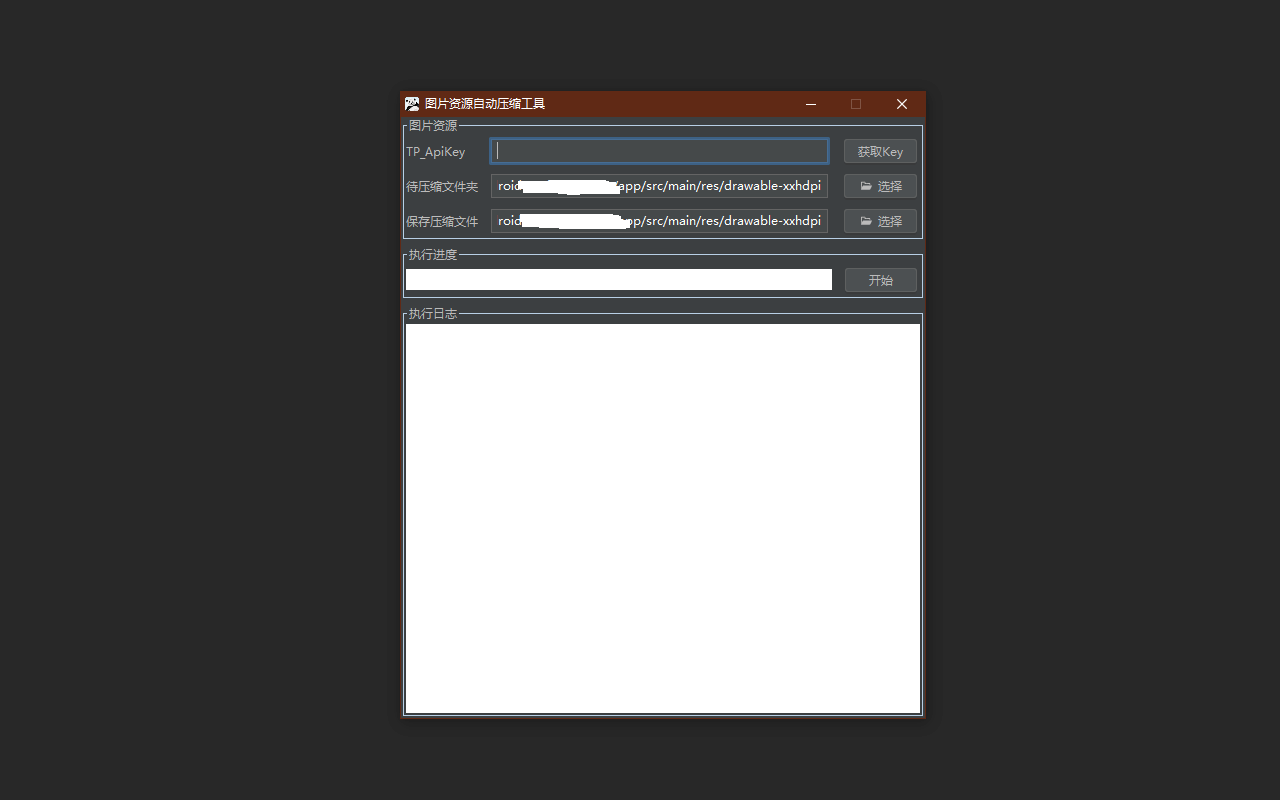Click the 选择 button for the save folder
The height and width of the screenshot is (800, 1280).
(x=880, y=221)
